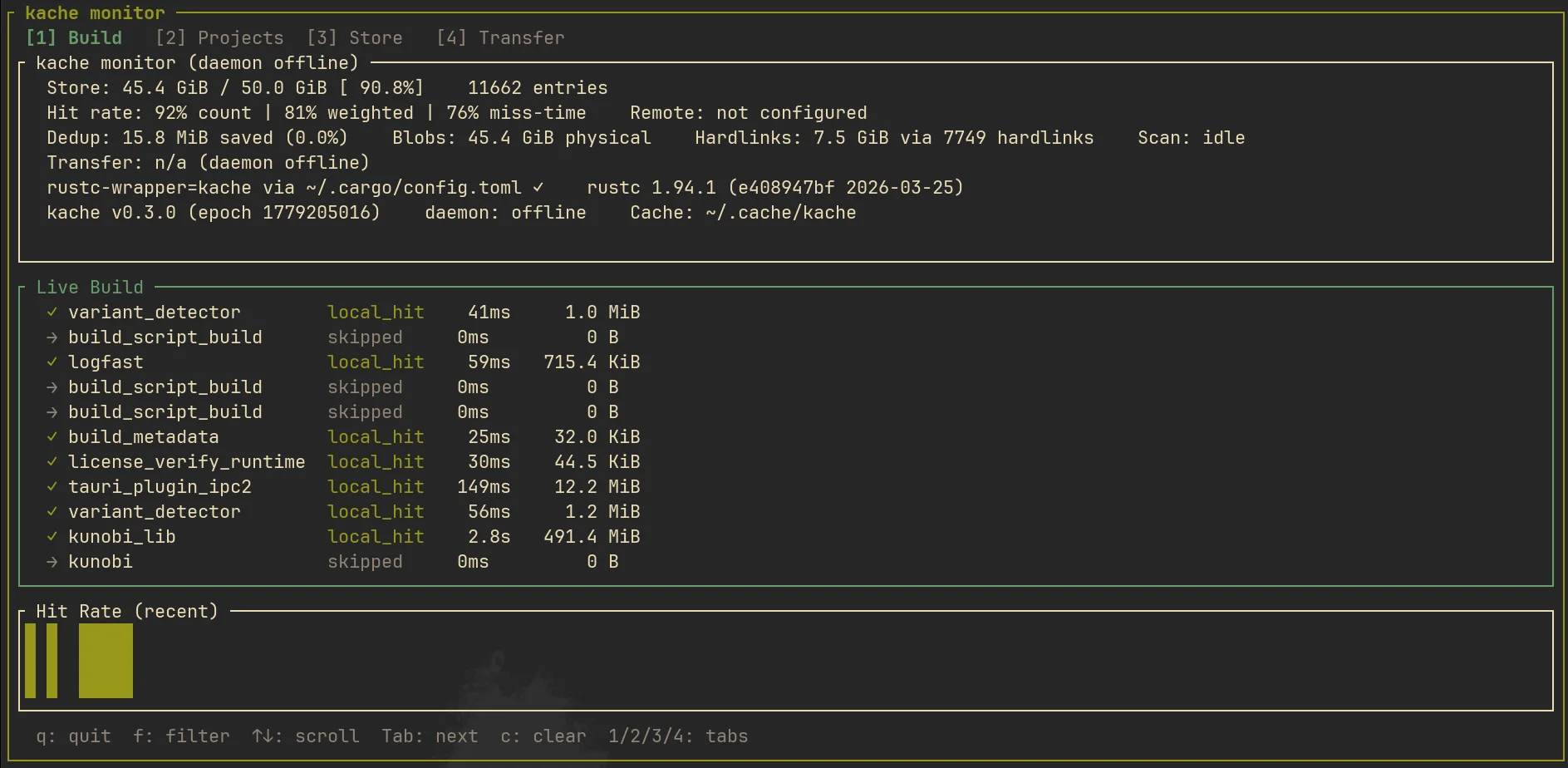The width and height of the screenshot is (1568, 768).
Task: Click the 'kache monitor' window title
Action: (x=95, y=13)
